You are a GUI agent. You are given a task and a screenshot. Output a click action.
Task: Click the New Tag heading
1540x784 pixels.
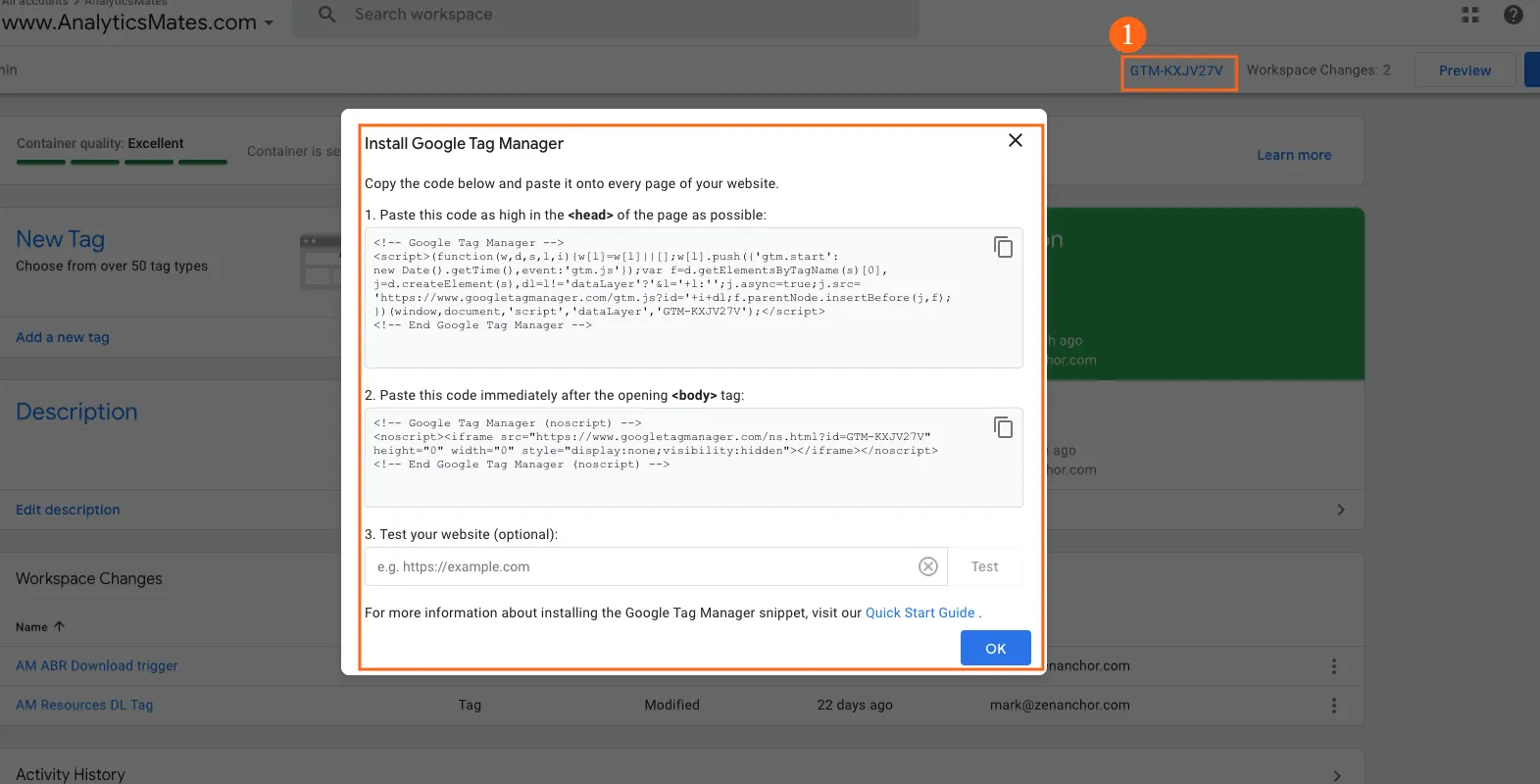click(x=60, y=239)
